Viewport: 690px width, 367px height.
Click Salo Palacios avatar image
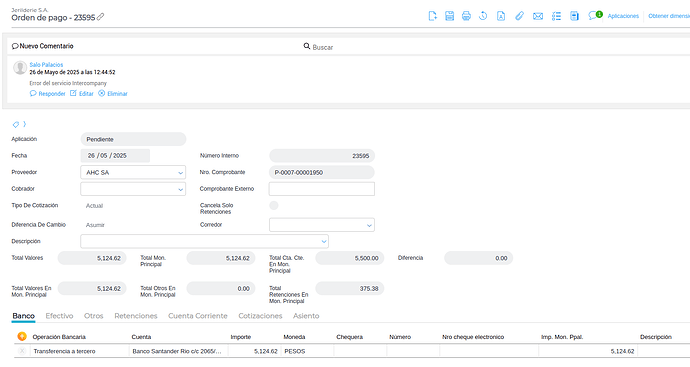20,68
